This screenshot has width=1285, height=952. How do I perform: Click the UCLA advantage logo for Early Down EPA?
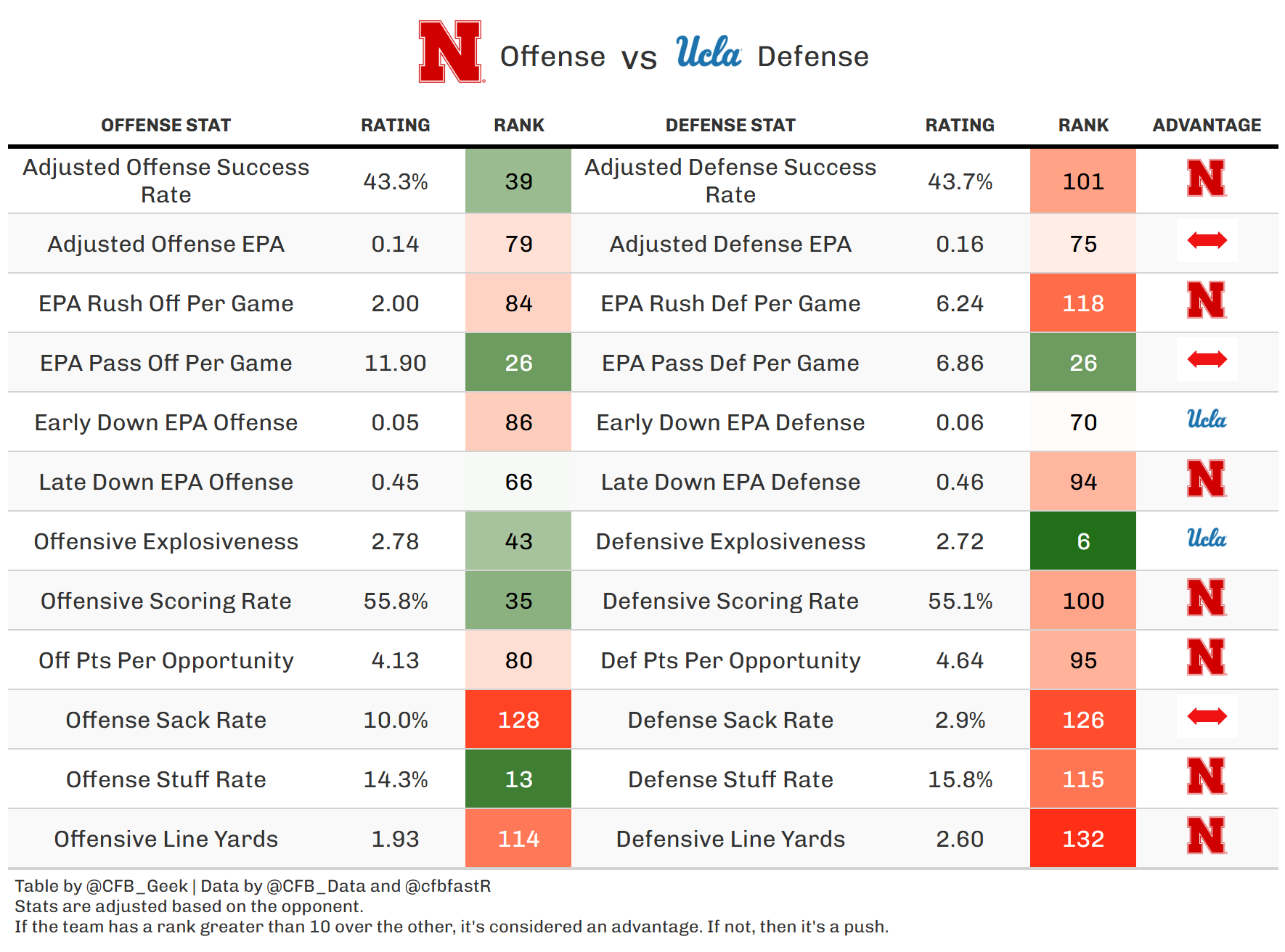click(1207, 419)
